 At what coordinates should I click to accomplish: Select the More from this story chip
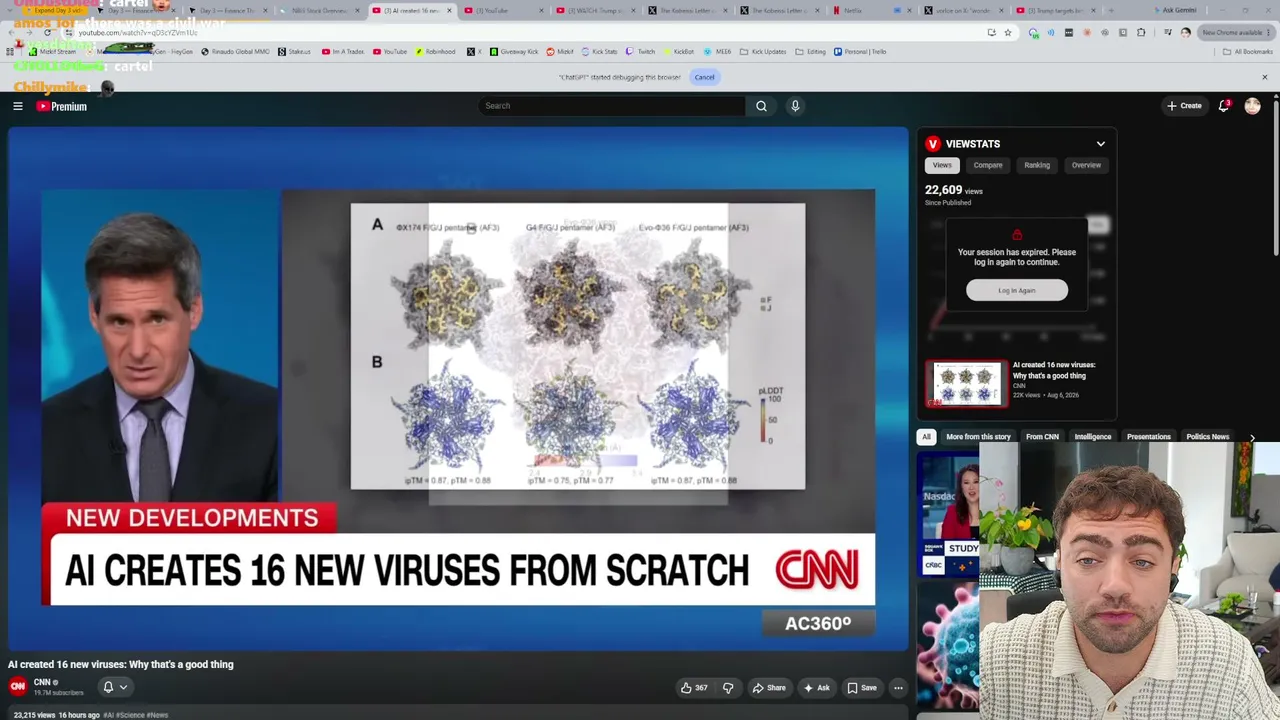pos(978,437)
